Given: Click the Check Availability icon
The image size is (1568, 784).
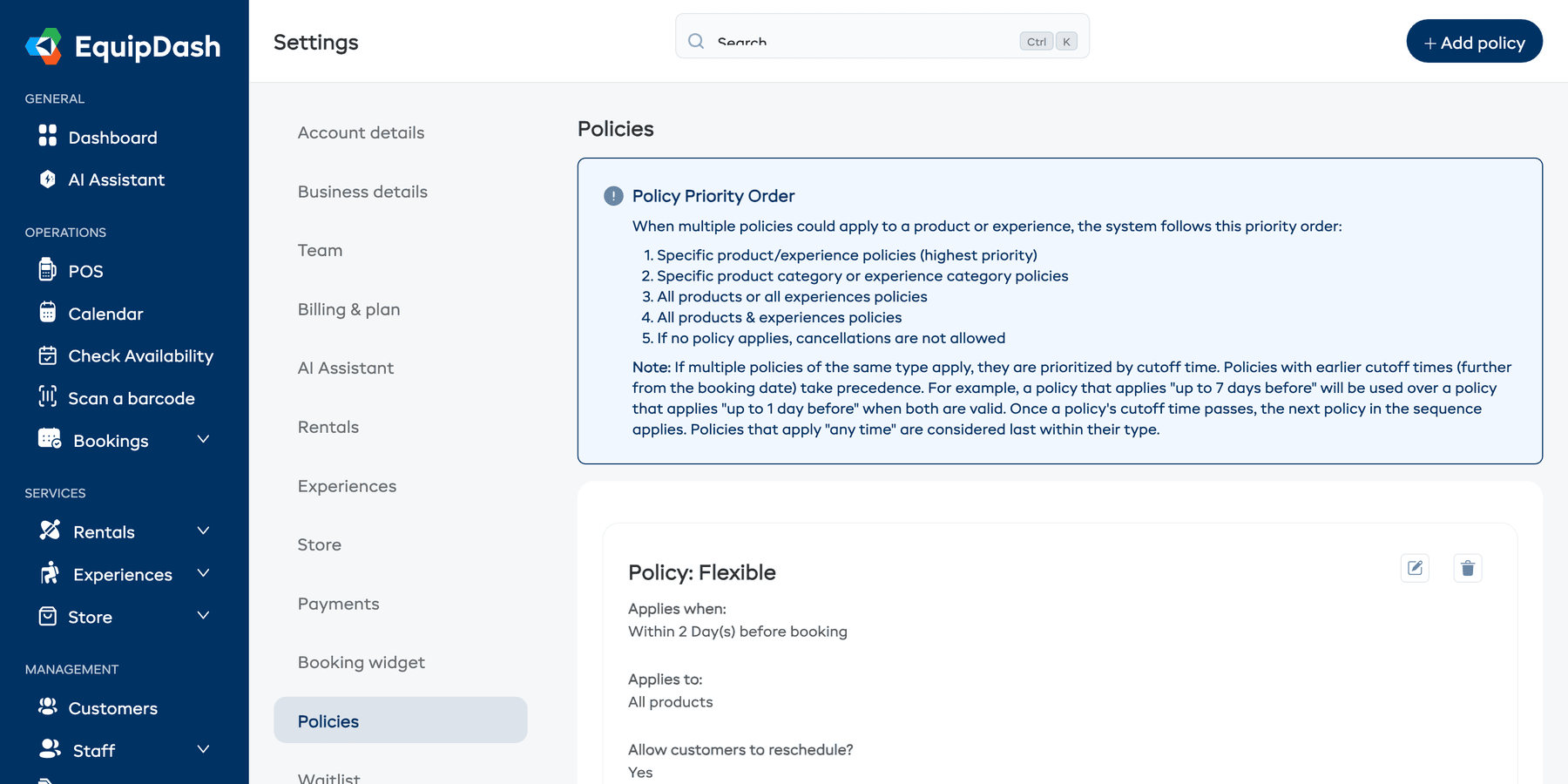Looking at the screenshot, I should click(48, 355).
